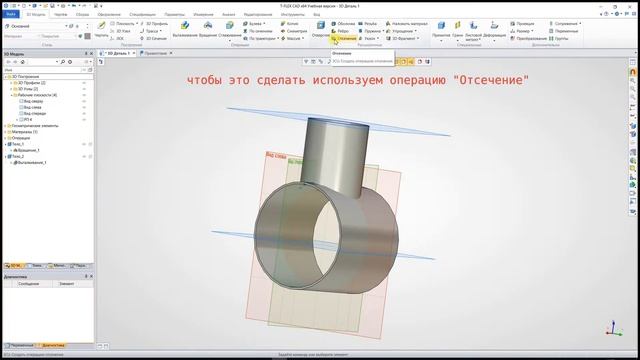
Task: Expand the 3D Узлы tree folder
Action: click(x=11, y=89)
